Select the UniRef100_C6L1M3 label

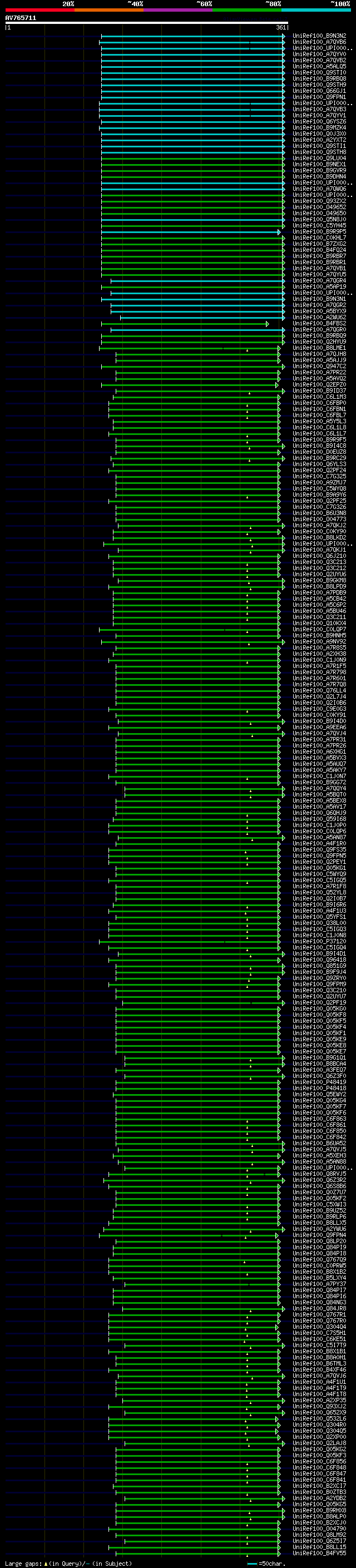pos(319,397)
